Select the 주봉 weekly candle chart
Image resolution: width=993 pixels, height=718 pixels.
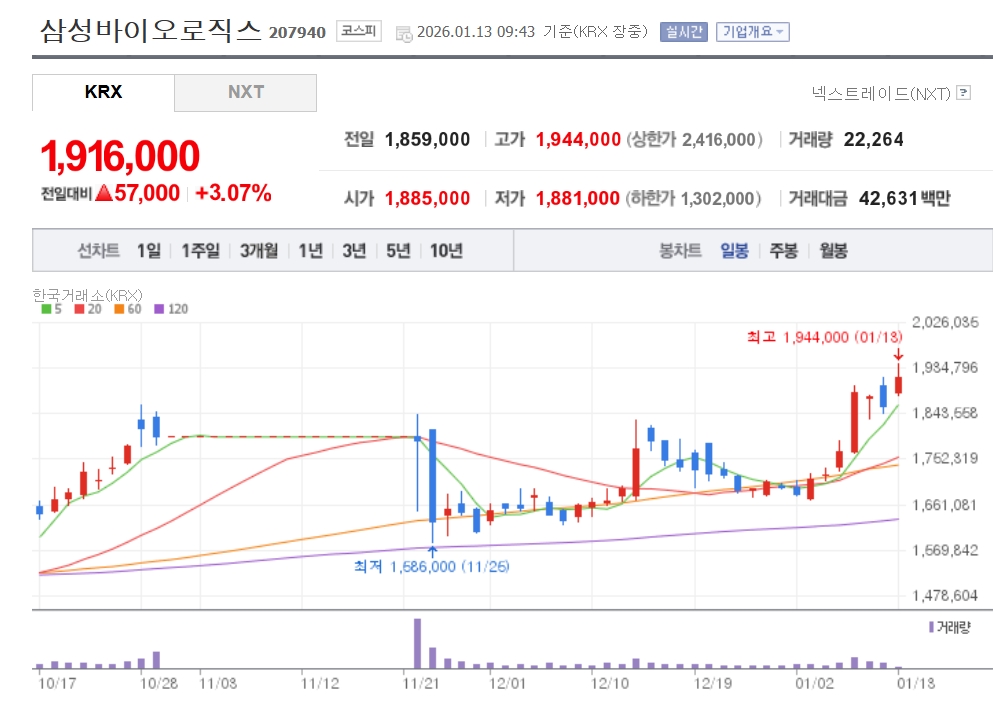[783, 251]
